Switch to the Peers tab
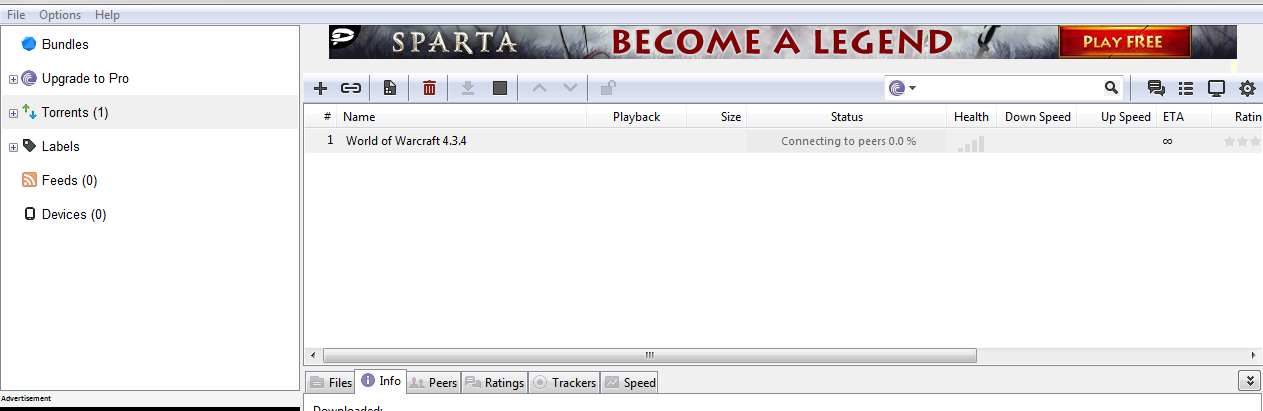The height and width of the screenshot is (411, 1263). pos(433,382)
